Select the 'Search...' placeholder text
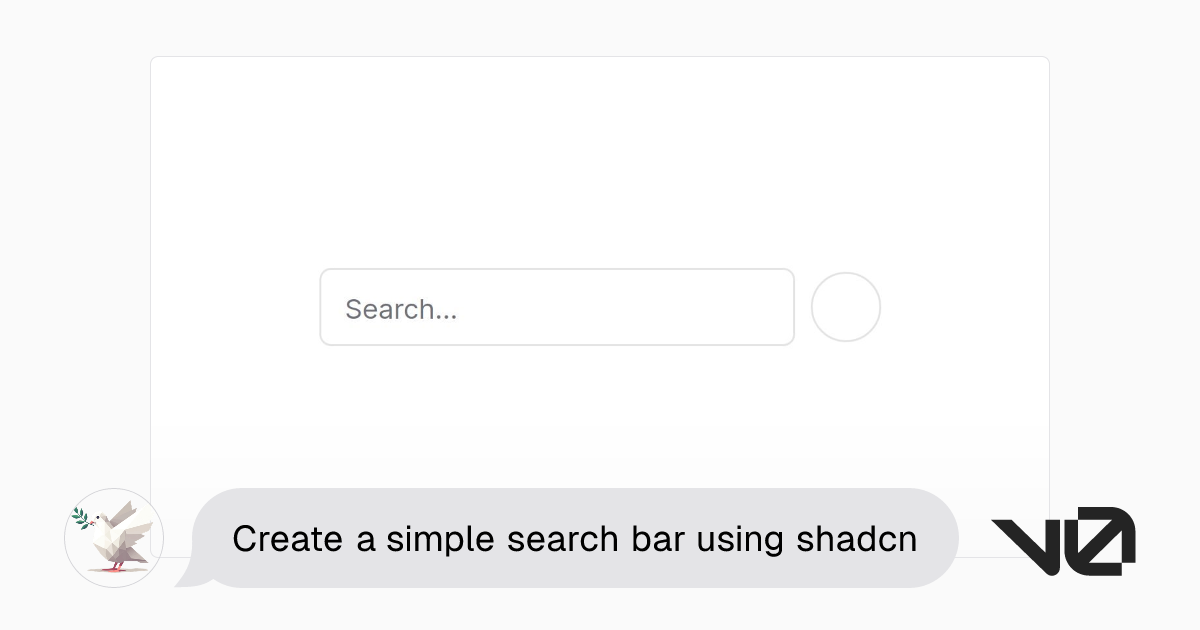Image resolution: width=1200 pixels, height=630 pixels. click(x=400, y=309)
